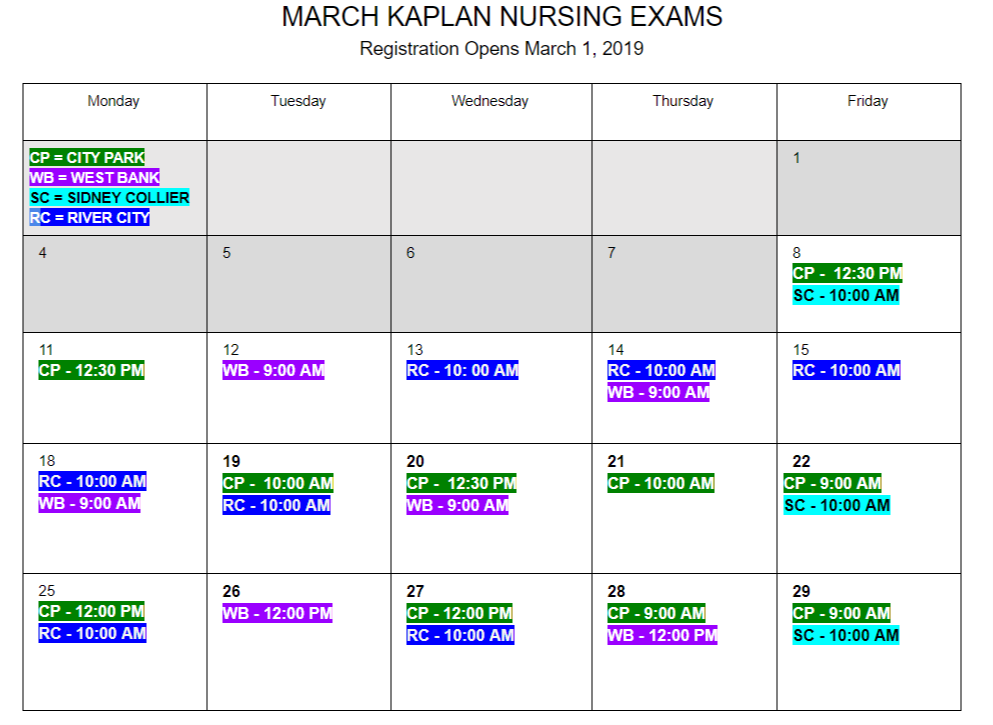This screenshot has width=993, height=725.
Task: Open SC 10:00 AM exam on March 29
Action: (x=845, y=636)
